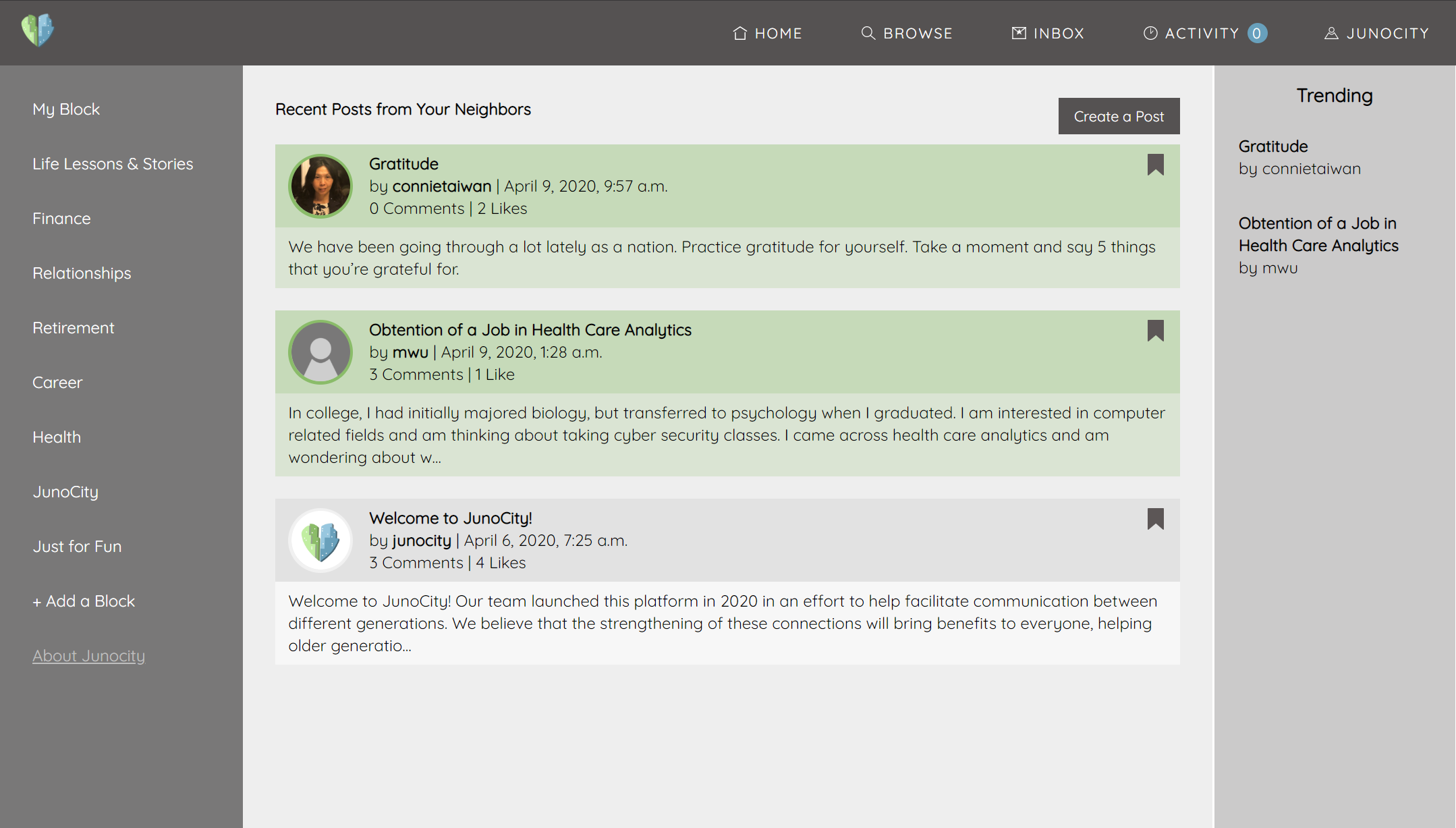Image resolution: width=1456 pixels, height=828 pixels.
Task: Click the Browse magnifier icon
Action: (868, 33)
